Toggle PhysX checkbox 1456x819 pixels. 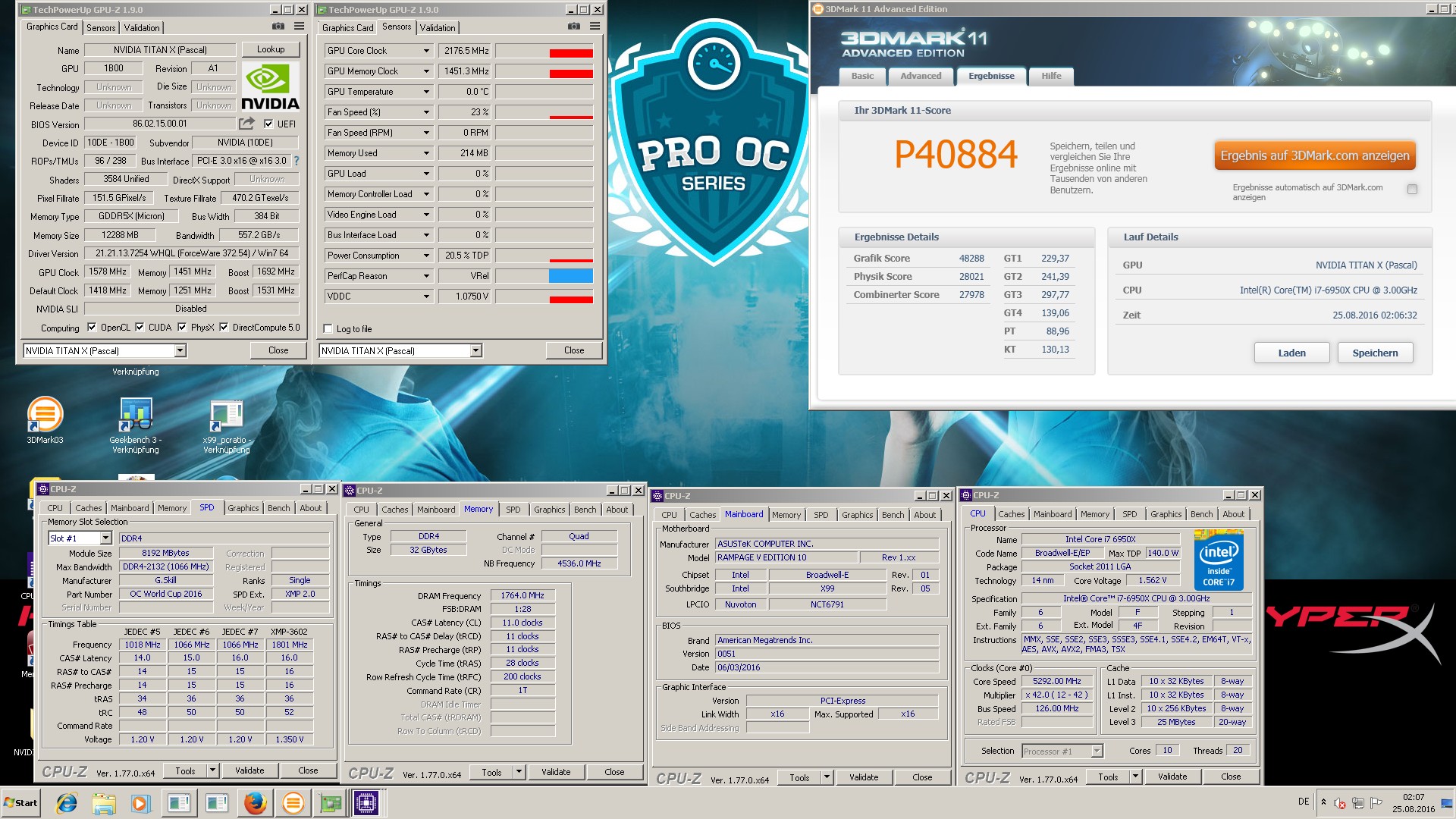(182, 328)
